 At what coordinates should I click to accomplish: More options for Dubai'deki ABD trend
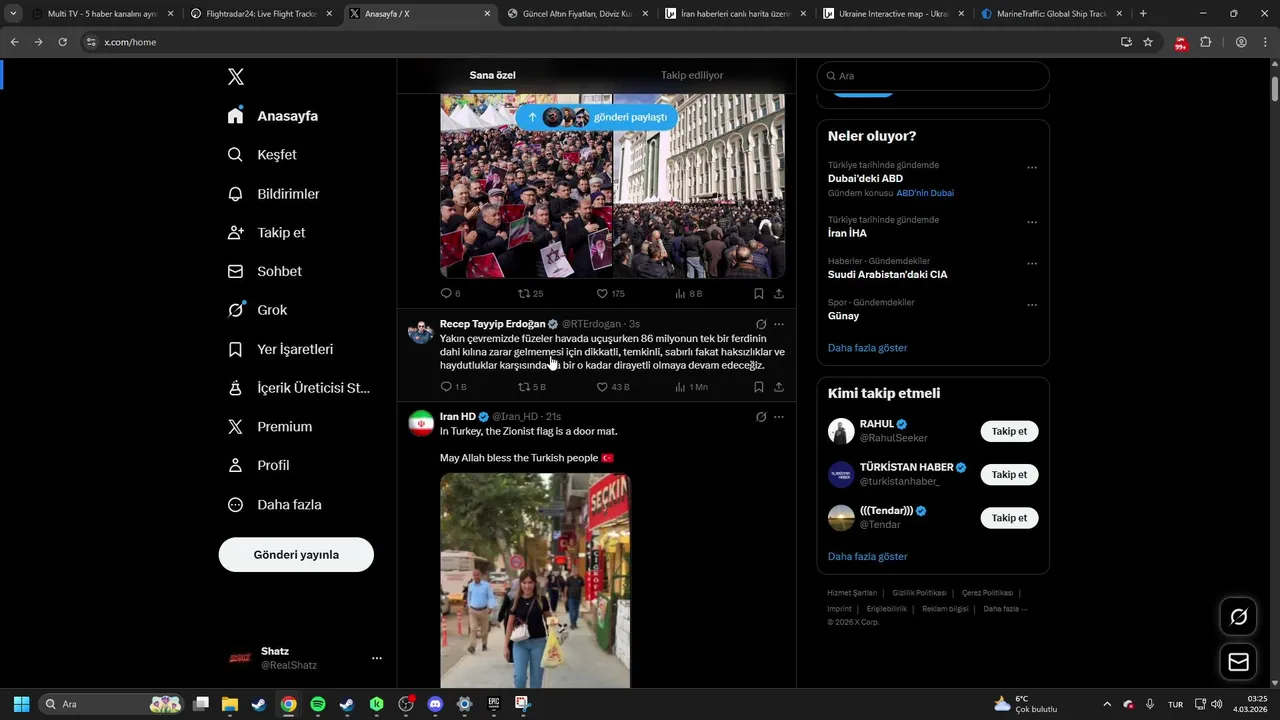click(x=1032, y=168)
